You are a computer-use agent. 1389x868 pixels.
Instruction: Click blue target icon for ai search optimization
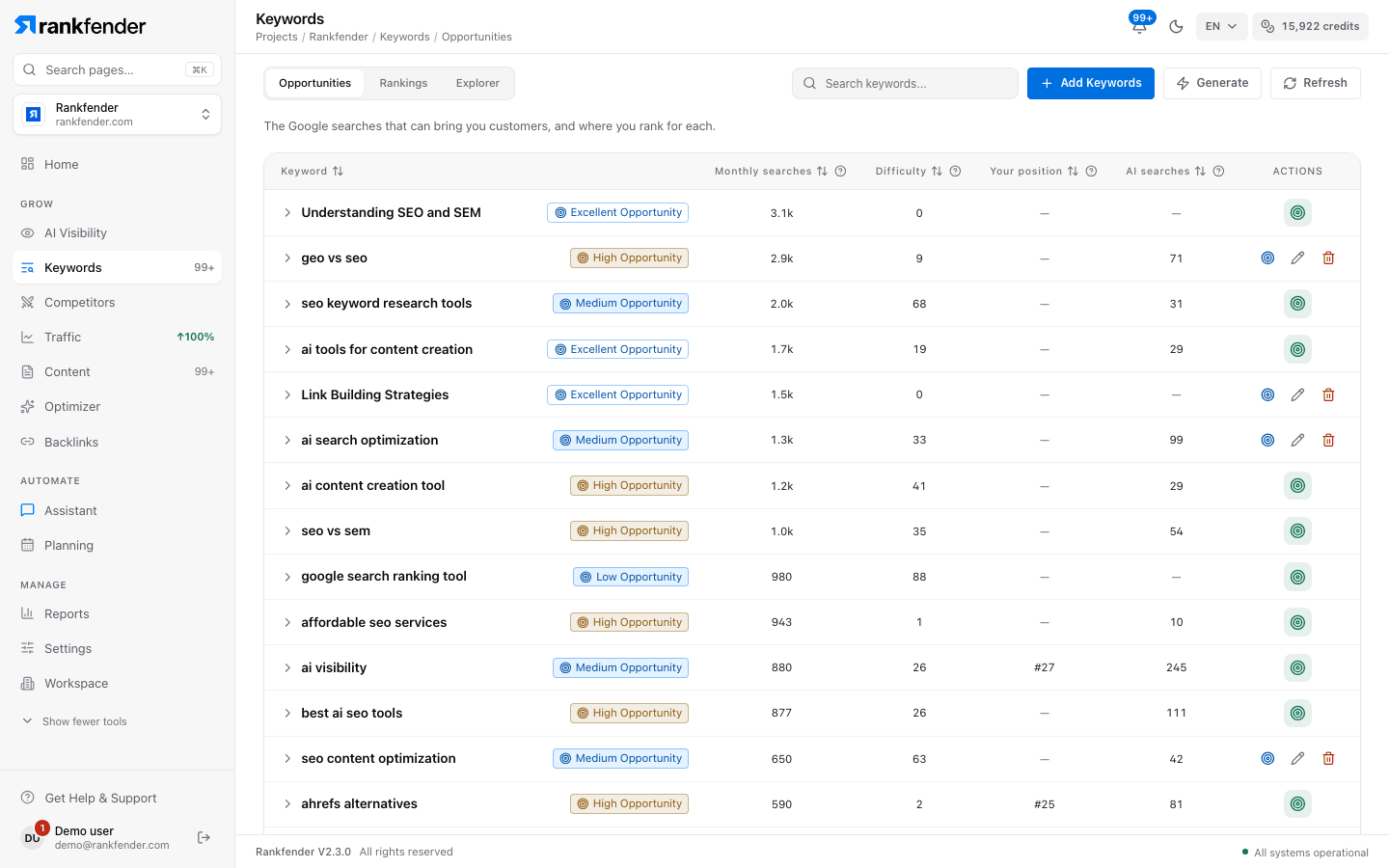coord(1268,440)
